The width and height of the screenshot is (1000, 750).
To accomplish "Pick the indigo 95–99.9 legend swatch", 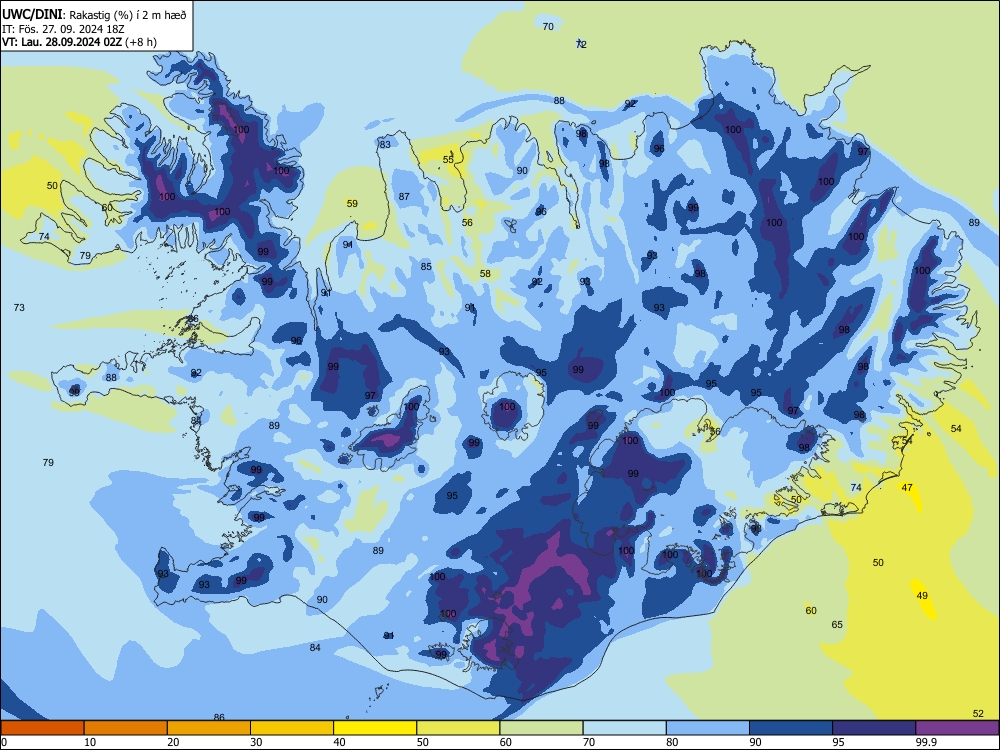I will (874, 728).
